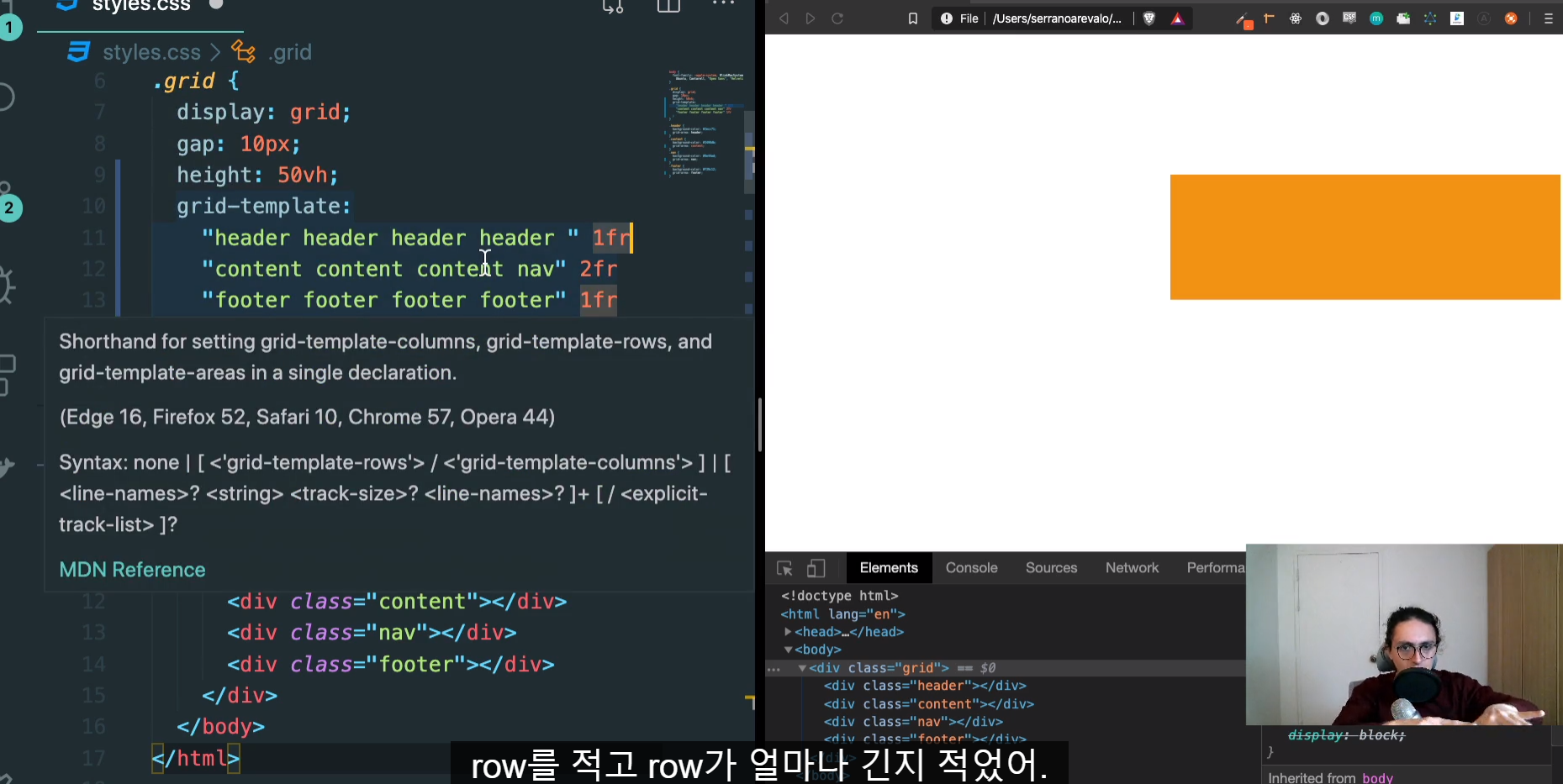Click the orange header box on webpage
The height and width of the screenshot is (784, 1563).
point(1365,237)
